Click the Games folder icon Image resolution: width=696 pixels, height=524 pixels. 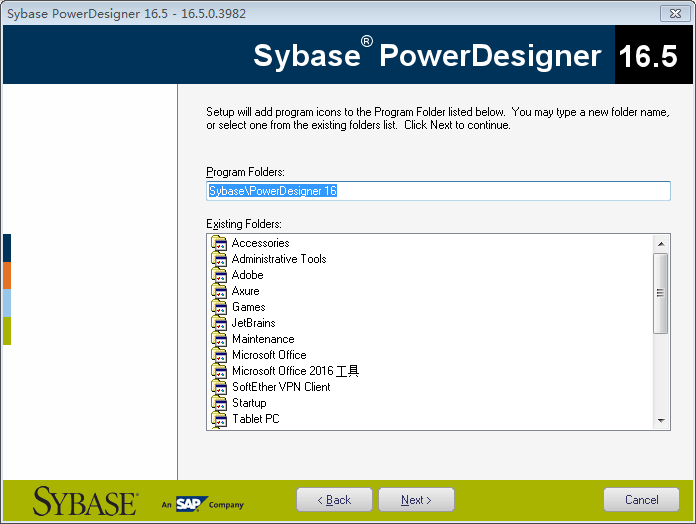point(219,307)
